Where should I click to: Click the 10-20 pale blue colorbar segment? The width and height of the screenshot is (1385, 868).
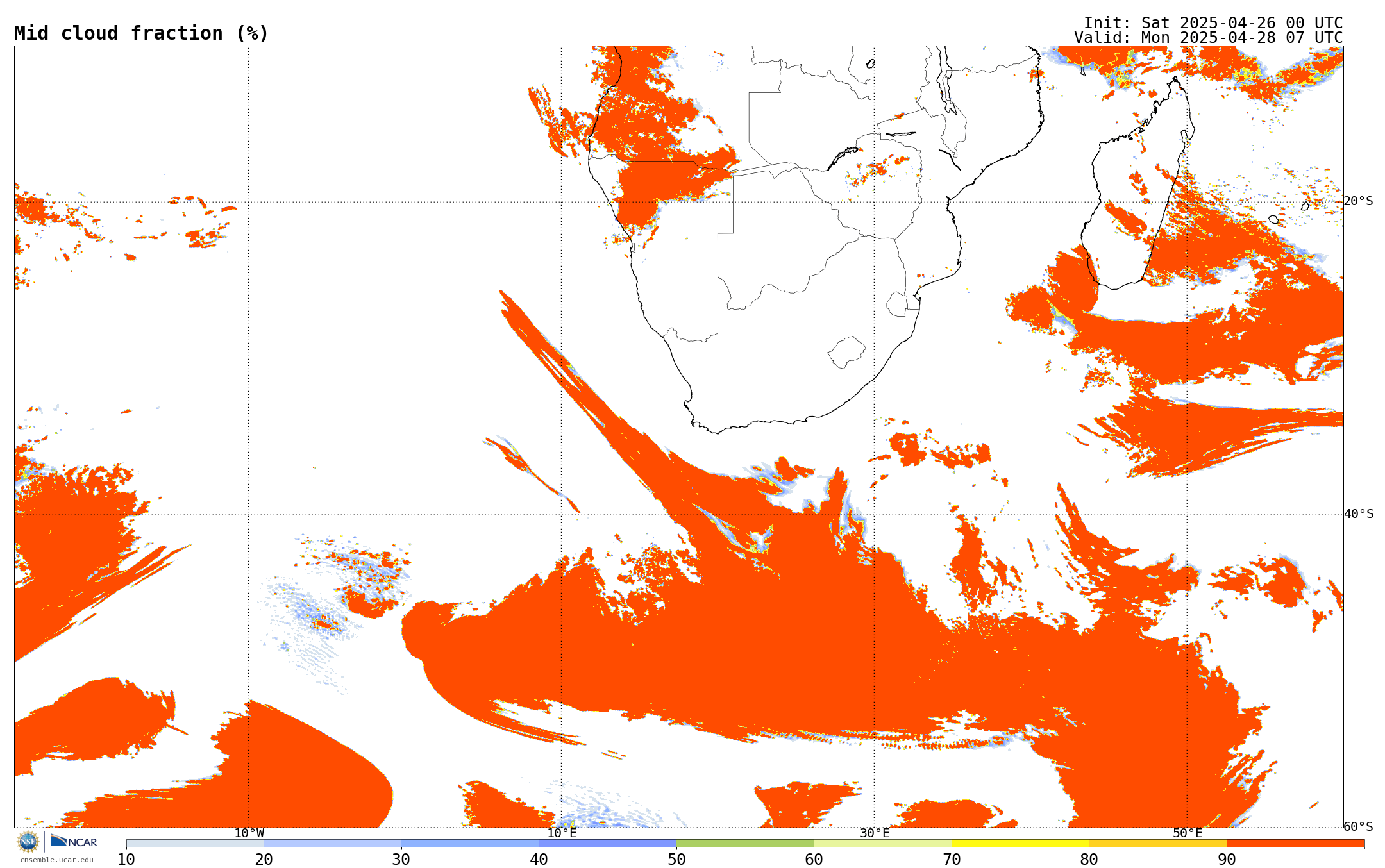(x=195, y=844)
